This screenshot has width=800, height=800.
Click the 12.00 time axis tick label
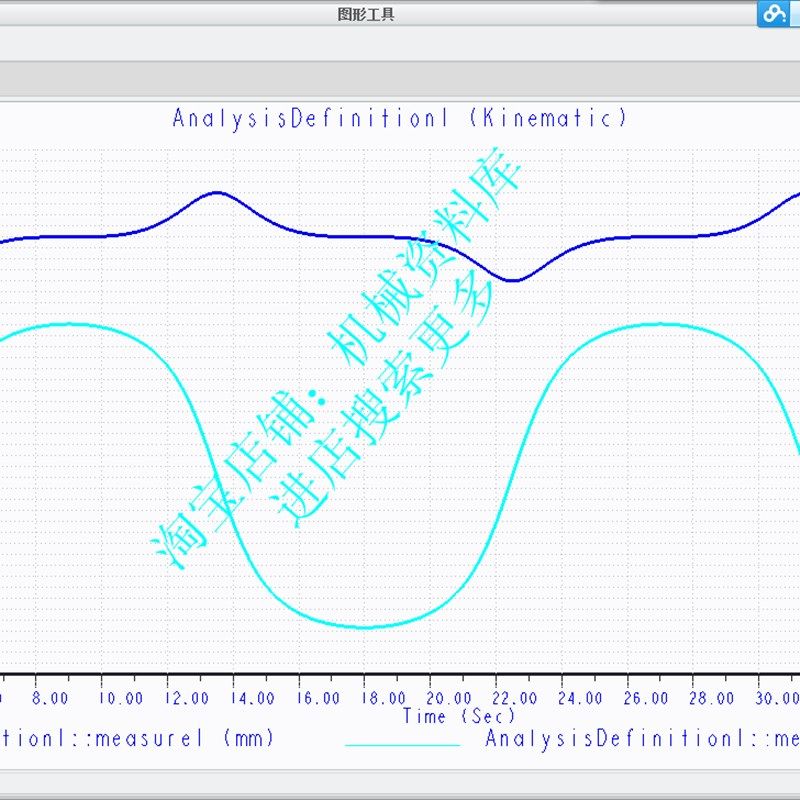(x=187, y=698)
